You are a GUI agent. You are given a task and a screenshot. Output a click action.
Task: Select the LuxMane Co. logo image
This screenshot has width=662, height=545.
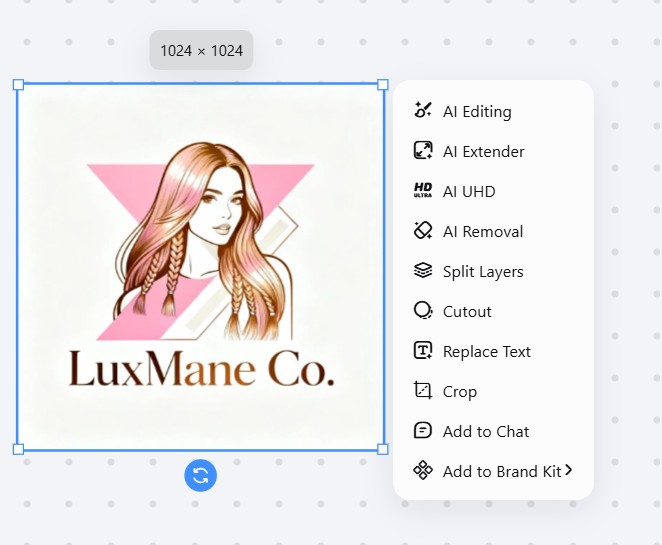click(200, 267)
